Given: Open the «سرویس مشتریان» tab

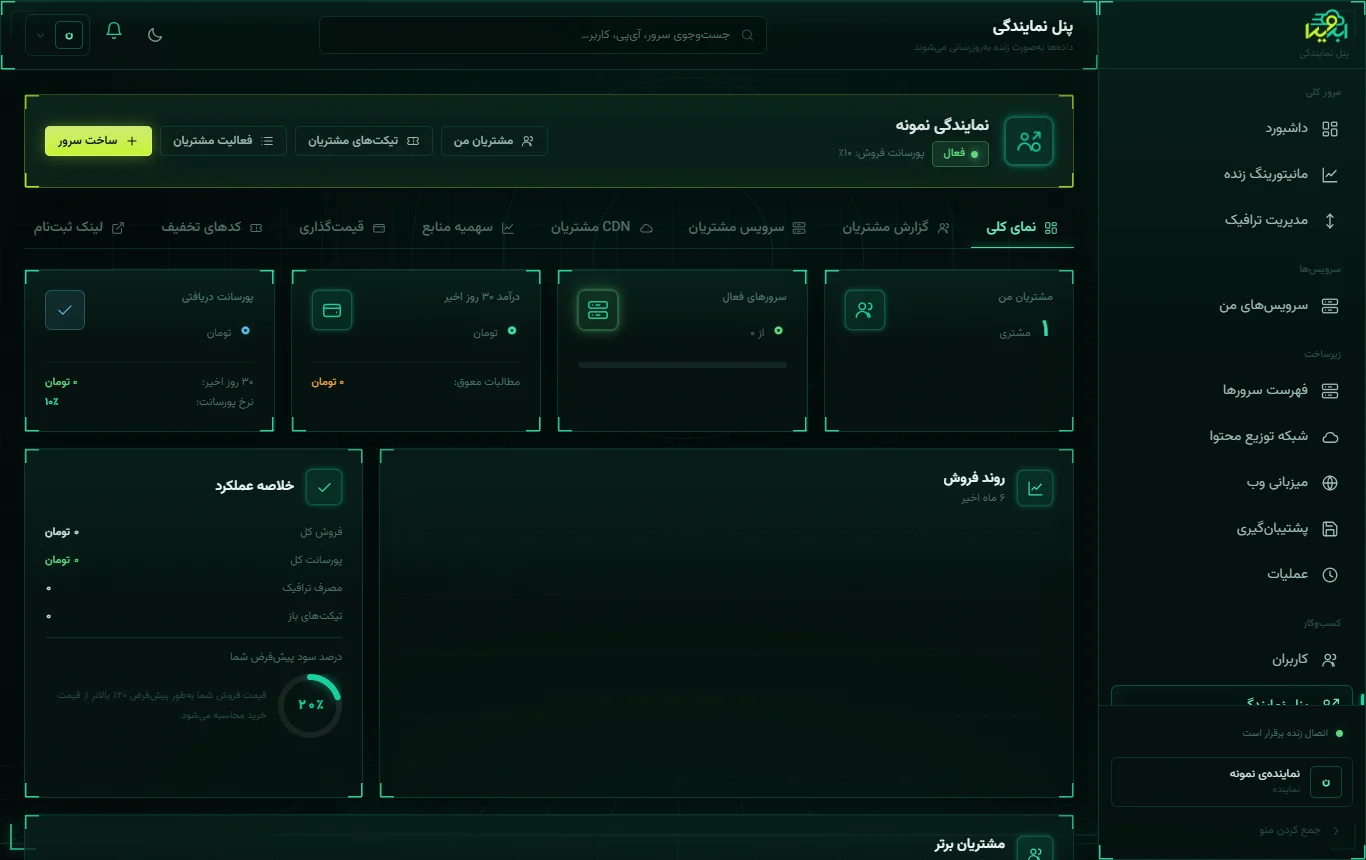Looking at the screenshot, I should click(747, 228).
